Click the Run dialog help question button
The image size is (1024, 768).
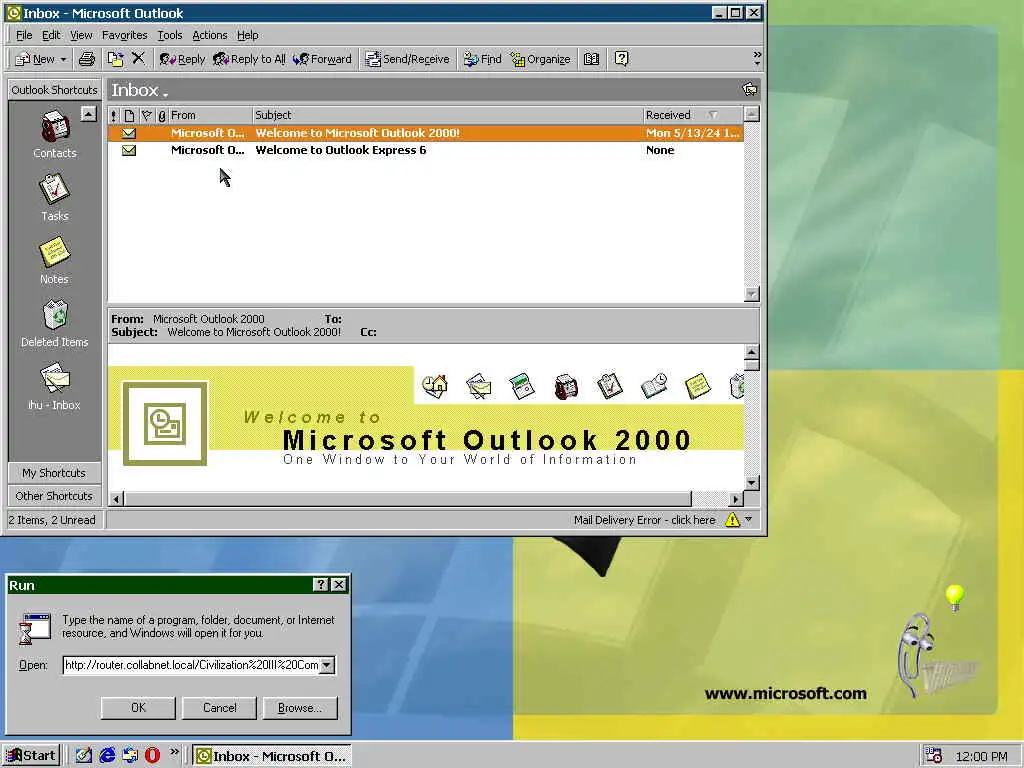pos(321,585)
